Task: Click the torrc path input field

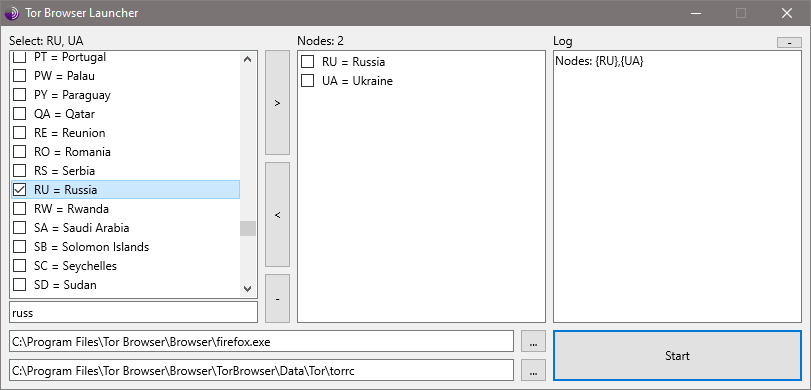Action: pyautogui.click(x=262, y=370)
